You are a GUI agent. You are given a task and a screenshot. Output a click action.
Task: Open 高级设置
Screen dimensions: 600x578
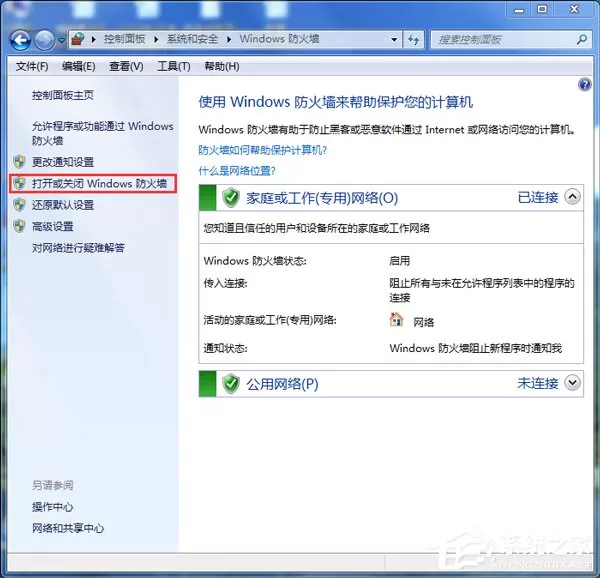tap(52, 226)
